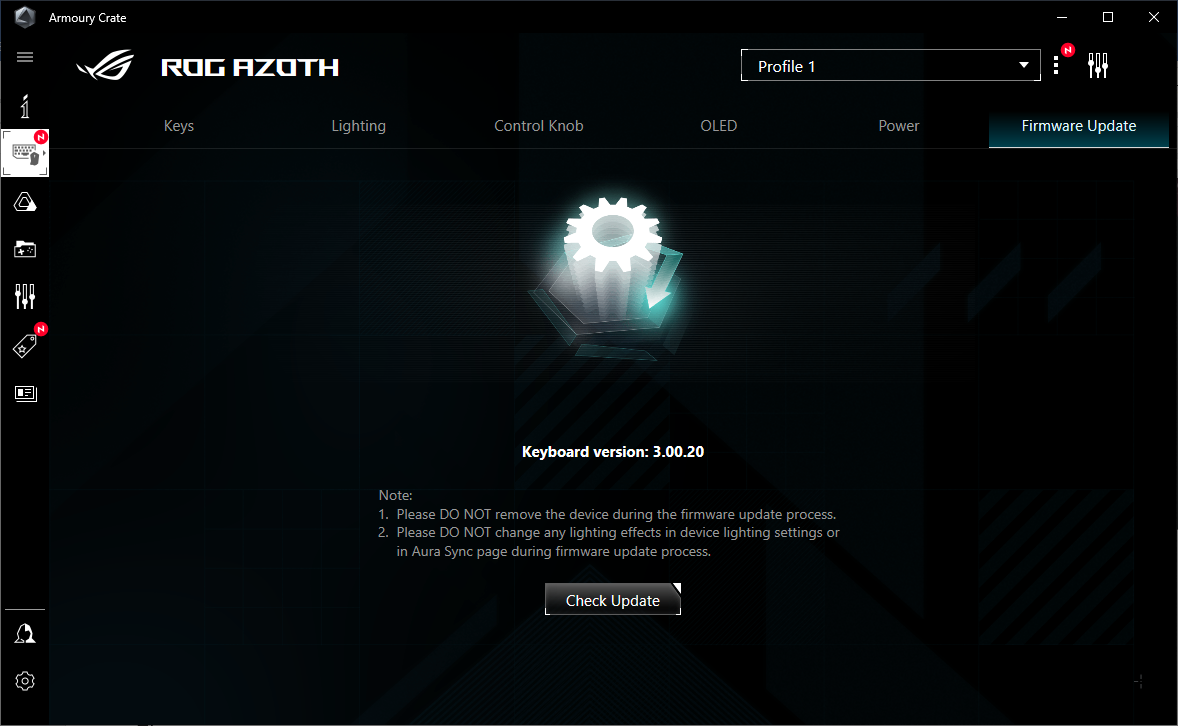Screen dimensions: 1178x726
Task: Open the equalizer settings icon beside profile
Action: coord(1098,65)
